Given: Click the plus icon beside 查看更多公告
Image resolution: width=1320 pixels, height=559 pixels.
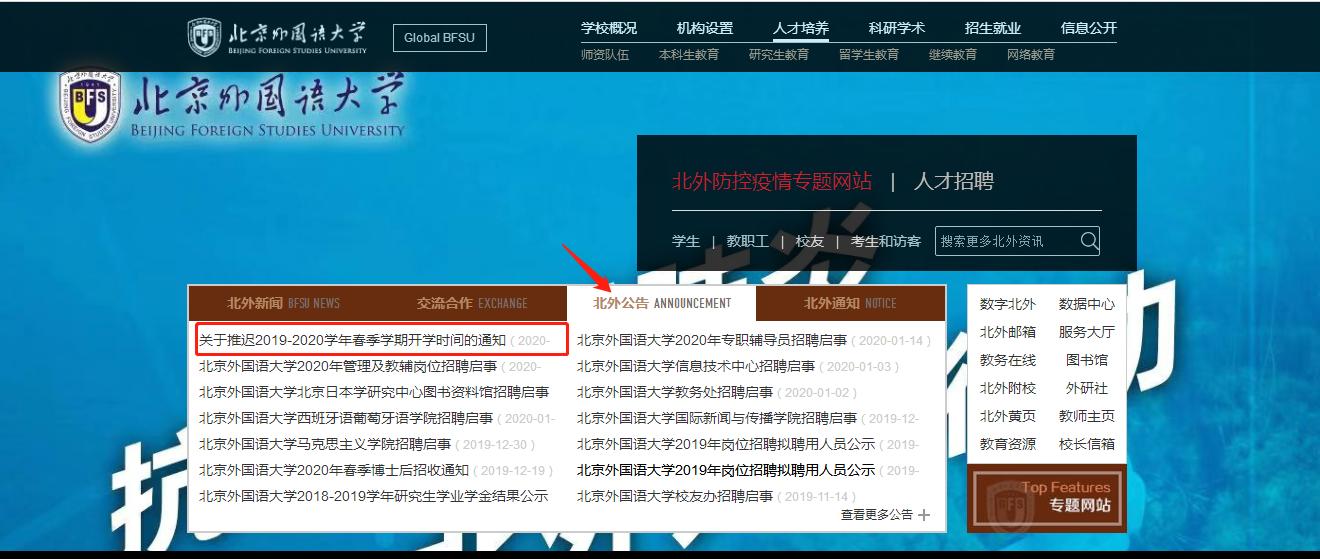Looking at the screenshot, I should (x=924, y=515).
